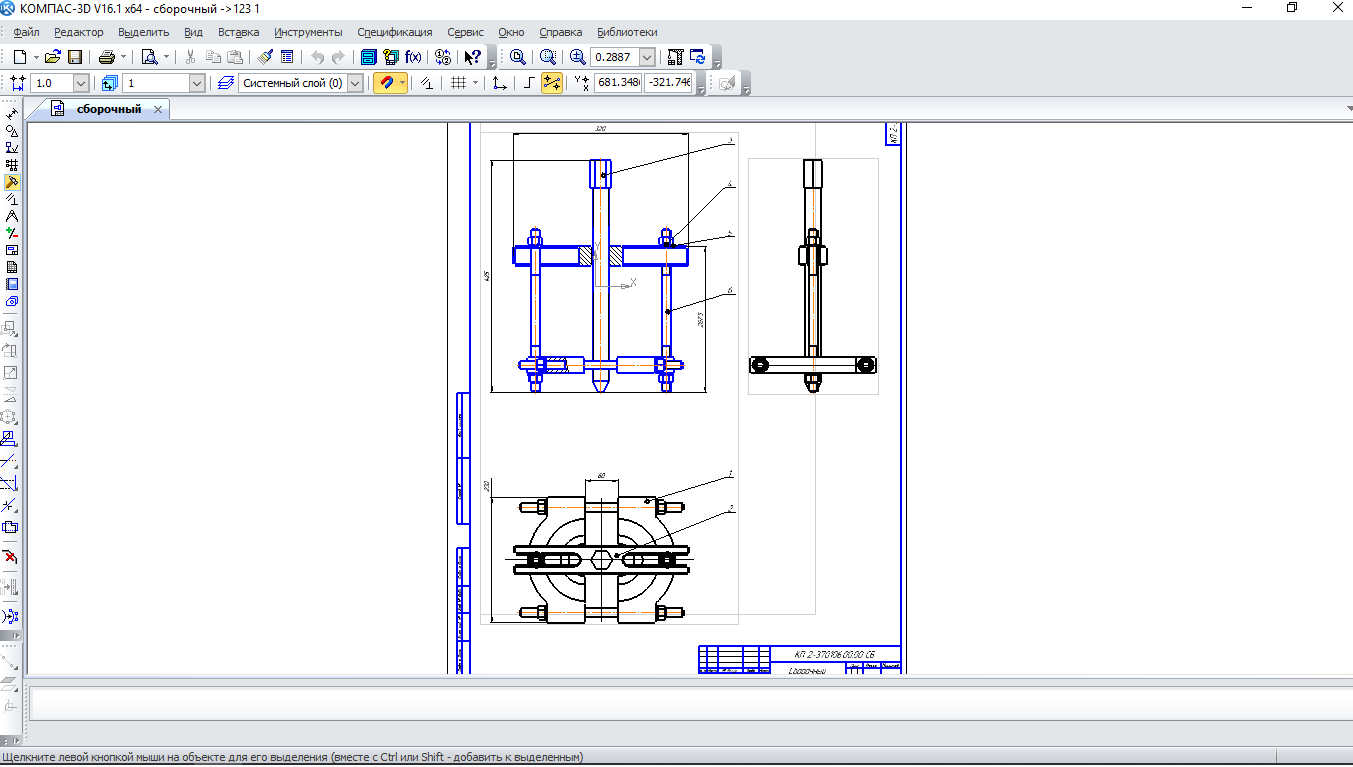This screenshot has height=767, width=1353.
Task: Toggle the Snaps magnet button
Action: click(x=385, y=83)
